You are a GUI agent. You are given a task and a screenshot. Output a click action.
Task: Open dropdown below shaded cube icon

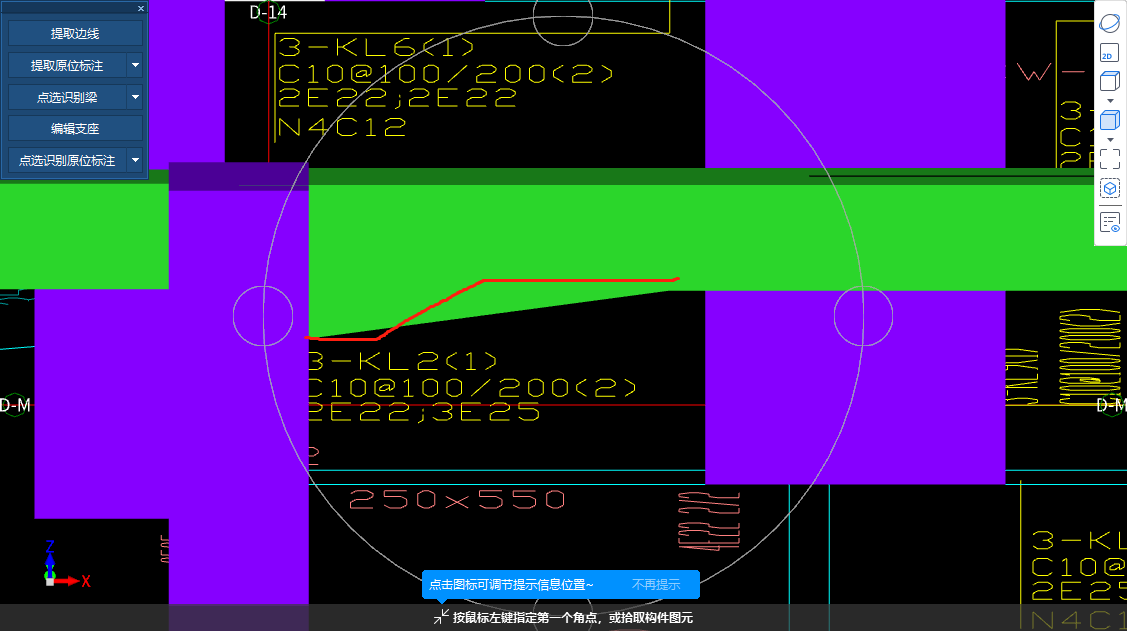[1110, 139]
